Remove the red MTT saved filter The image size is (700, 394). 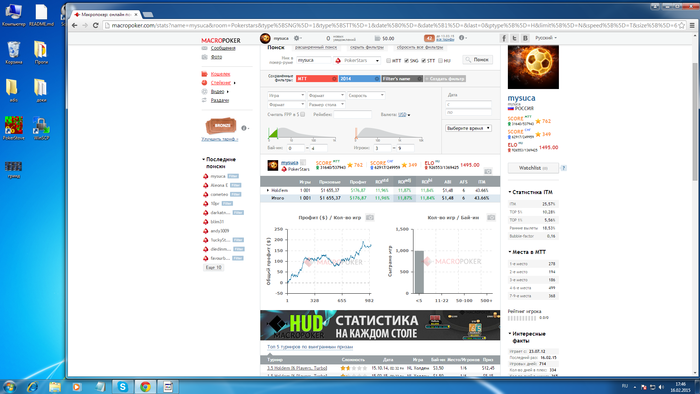tap(334, 79)
